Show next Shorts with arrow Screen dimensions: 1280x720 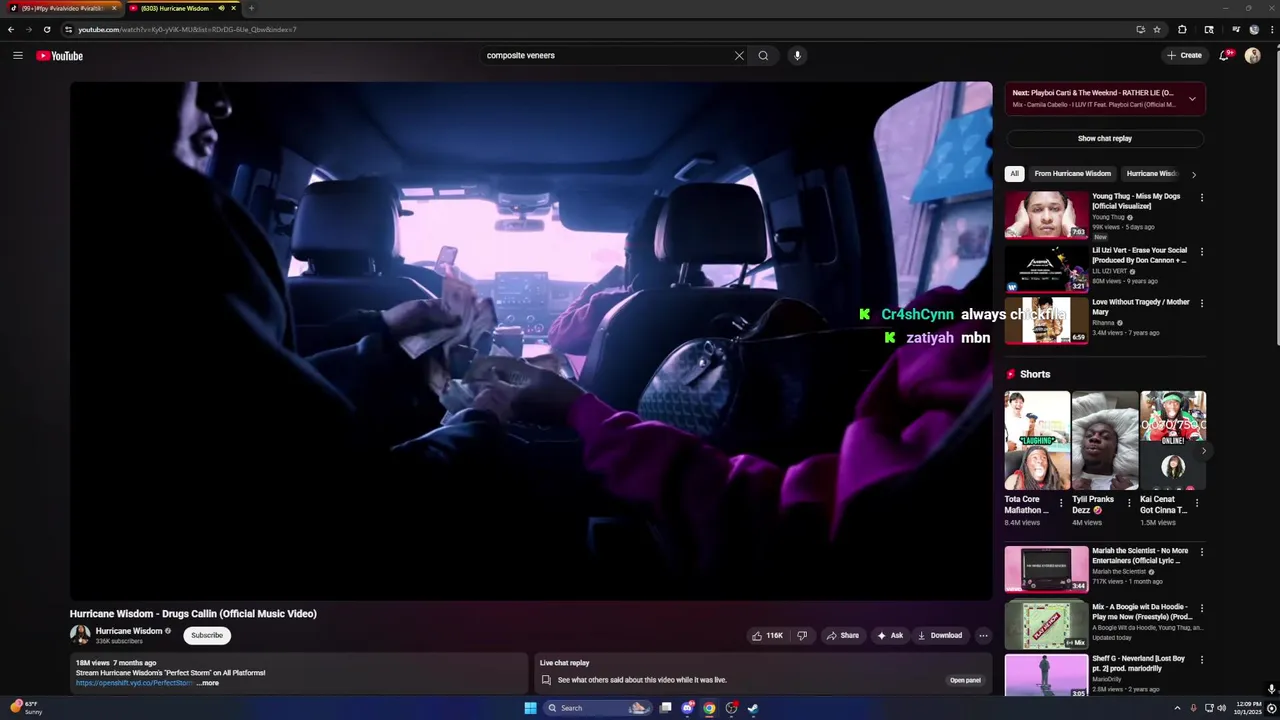(1203, 451)
